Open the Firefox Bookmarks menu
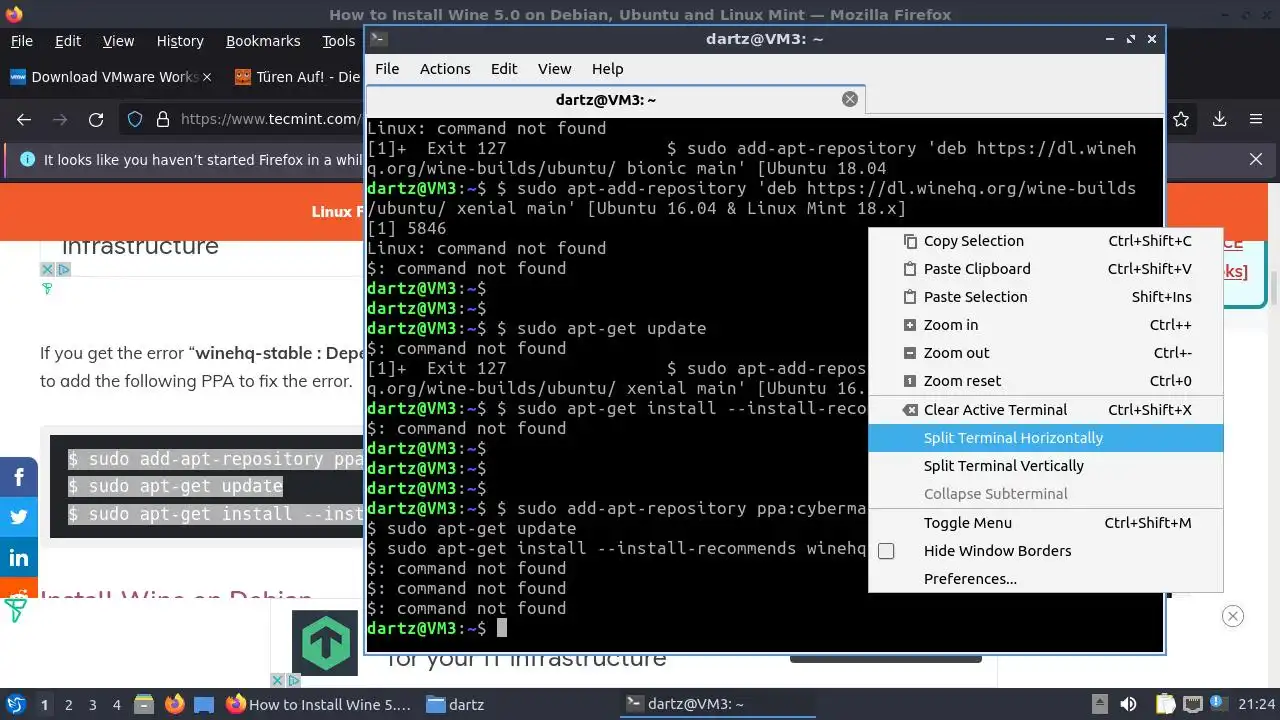Screen dimensions: 1280x720 [x=263, y=41]
